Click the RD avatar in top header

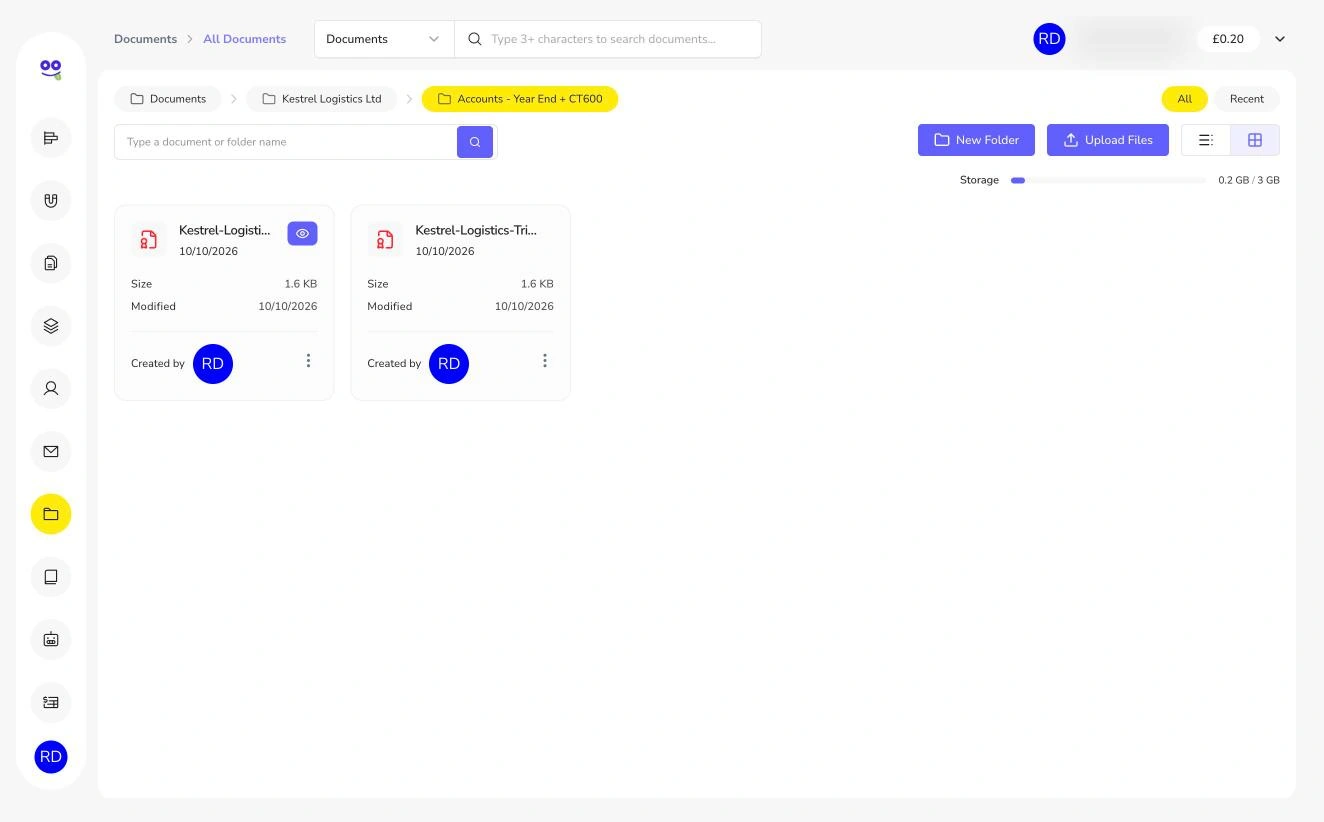(x=1049, y=39)
